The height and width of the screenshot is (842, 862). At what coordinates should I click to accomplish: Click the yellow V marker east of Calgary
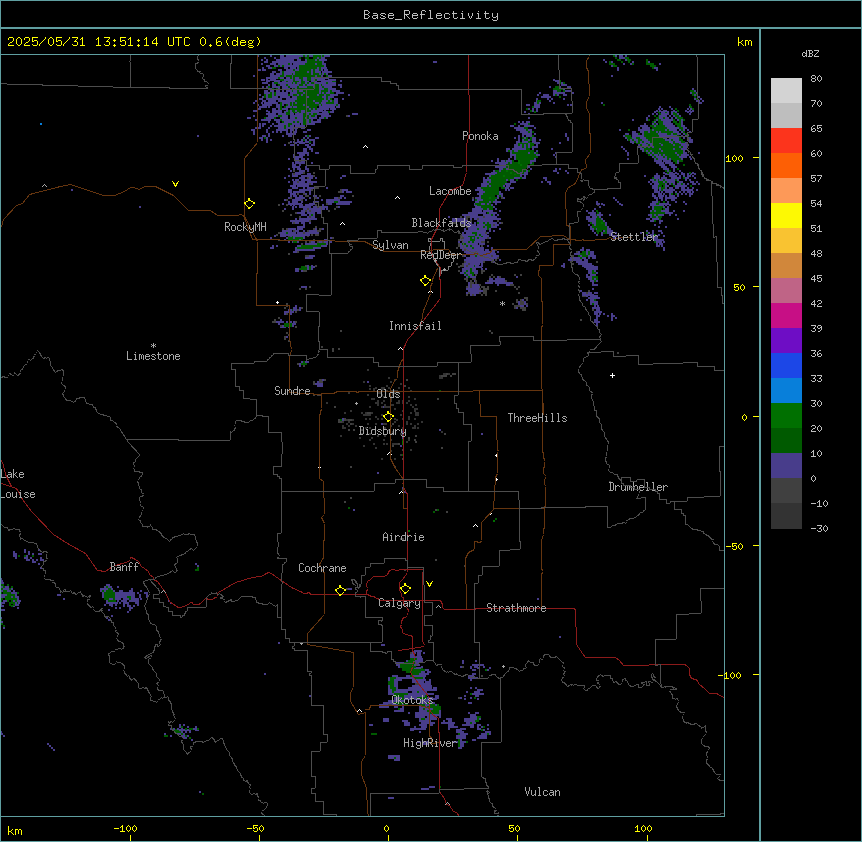[x=429, y=584]
